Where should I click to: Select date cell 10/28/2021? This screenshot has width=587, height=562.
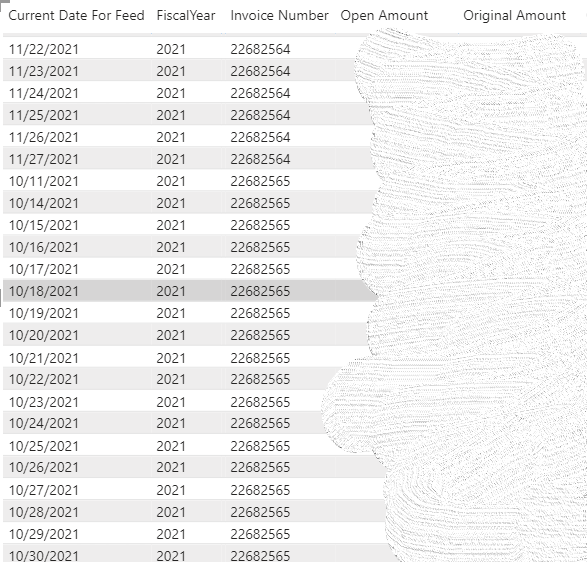tap(44, 512)
